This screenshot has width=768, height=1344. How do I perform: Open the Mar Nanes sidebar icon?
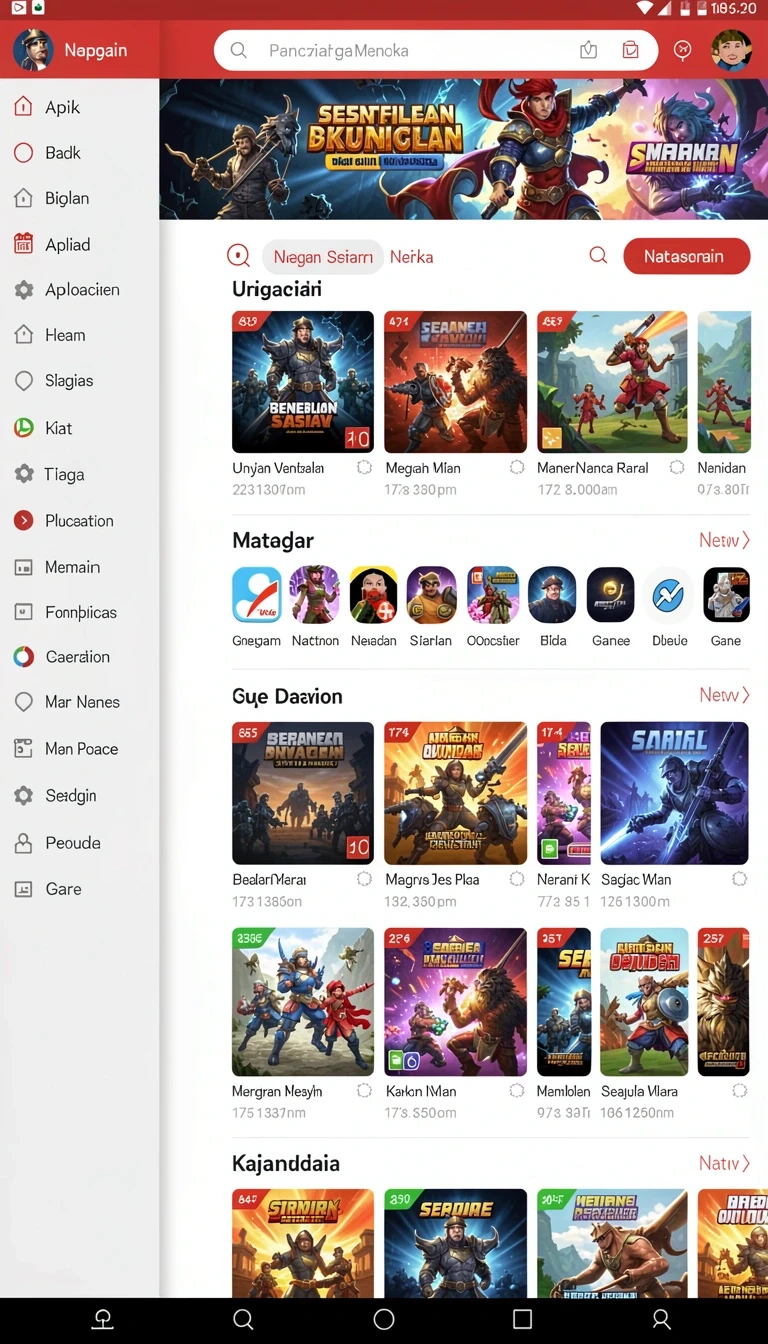pyautogui.click(x=23, y=702)
